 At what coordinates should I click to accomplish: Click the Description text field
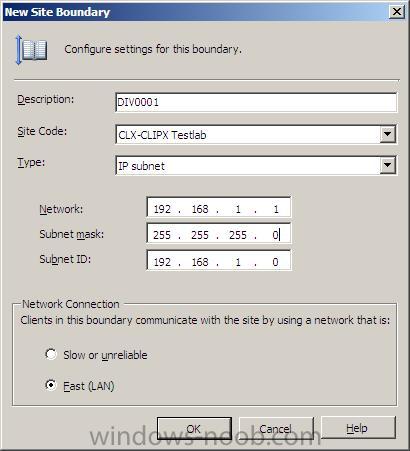[256, 102]
